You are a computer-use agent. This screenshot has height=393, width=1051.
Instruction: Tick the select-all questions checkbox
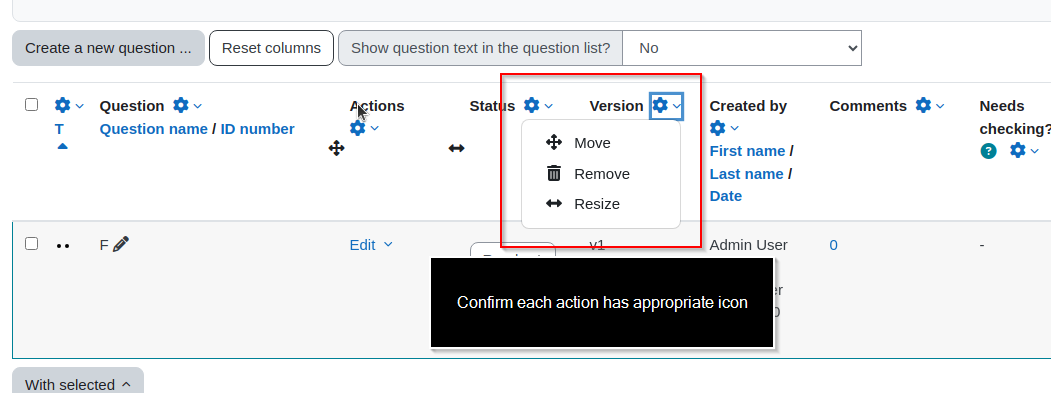point(32,105)
